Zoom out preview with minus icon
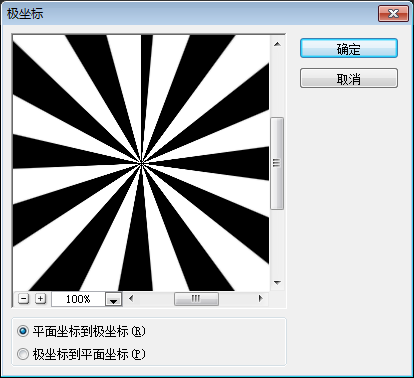Image resolution: width=414 pixels, height=378 pixels. pyautogui.click(x=23, y=298)
